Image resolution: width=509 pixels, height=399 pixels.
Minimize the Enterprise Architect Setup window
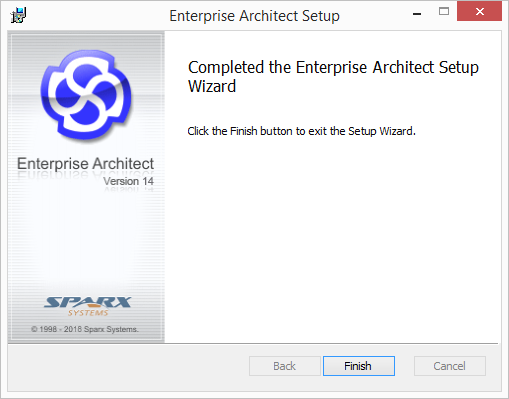417,14
